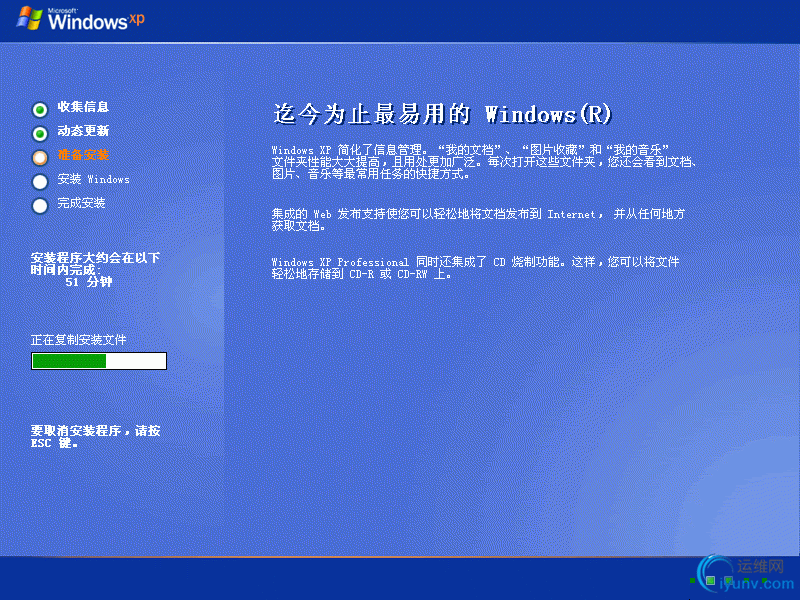Click the paragraph starting Windows XP Professional 同时还集成了
Viewport: 800px width, 600px height.
(475, 268)
